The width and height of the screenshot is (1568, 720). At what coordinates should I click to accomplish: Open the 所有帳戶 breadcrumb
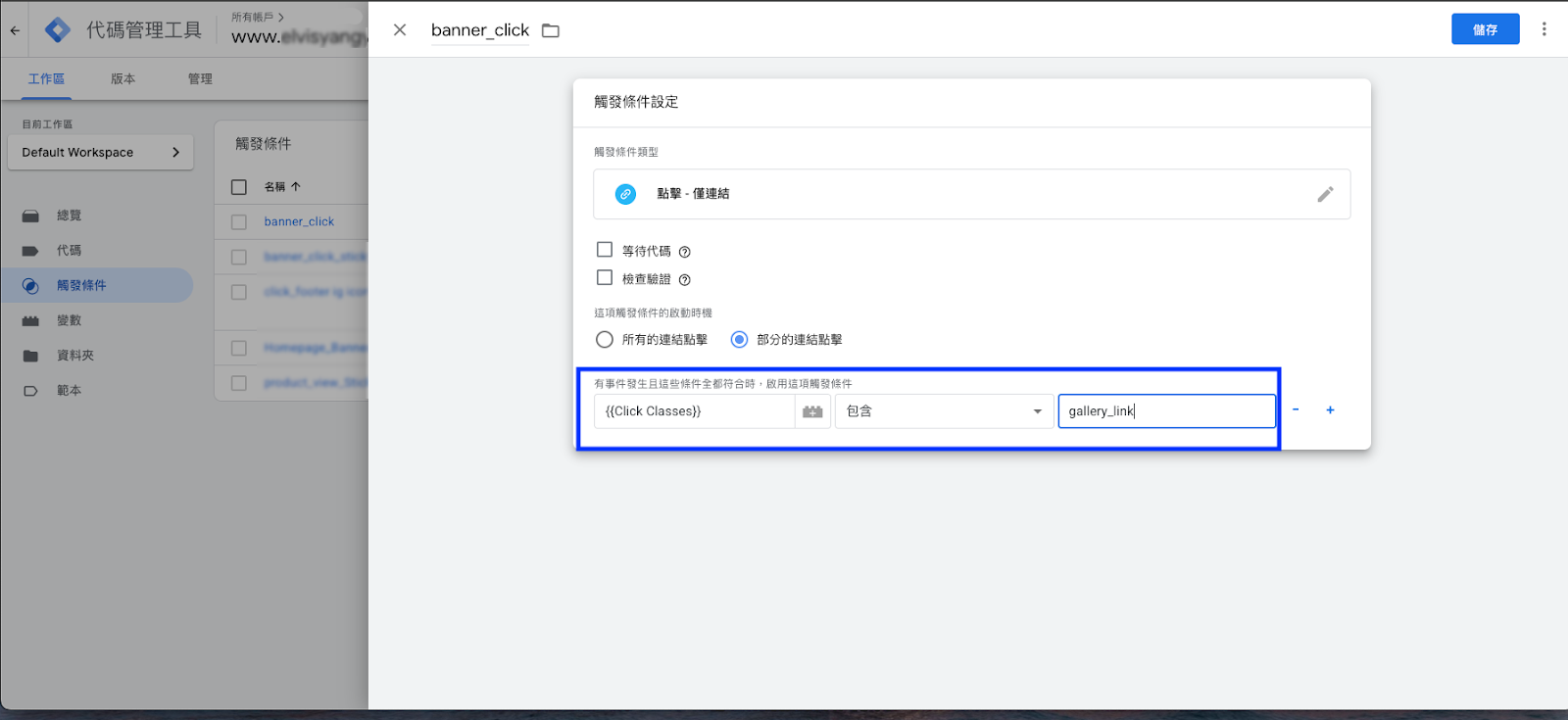pos(258,17)
